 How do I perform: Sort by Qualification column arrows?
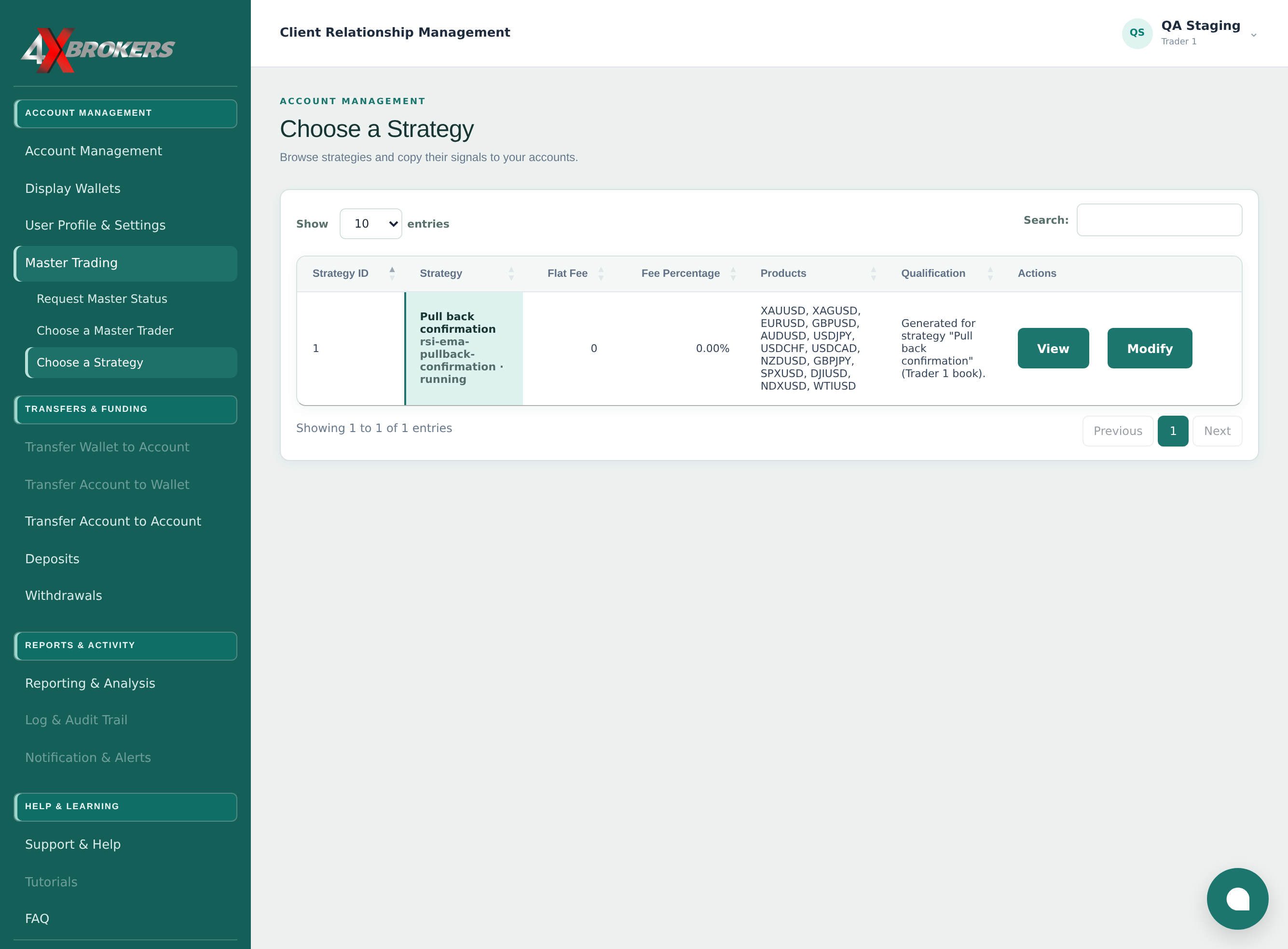(990, 273)
